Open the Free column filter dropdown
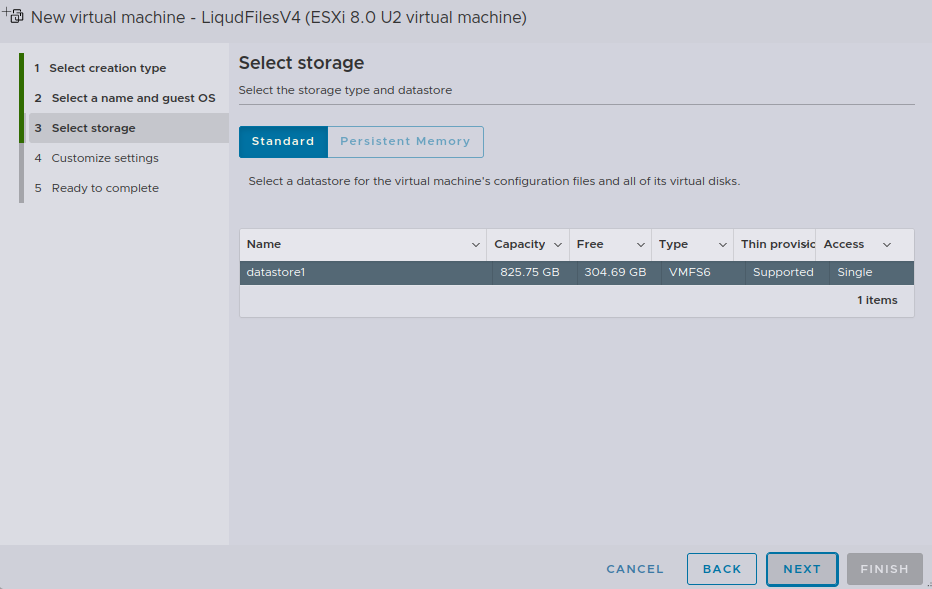 pos(640,244)
